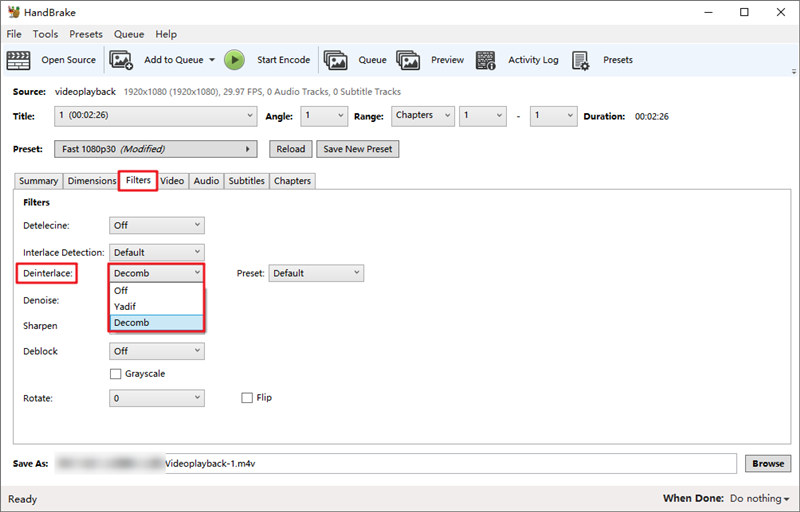Open the File menu
This screenshot has height=512, width=800.
[x=14, y=34]
